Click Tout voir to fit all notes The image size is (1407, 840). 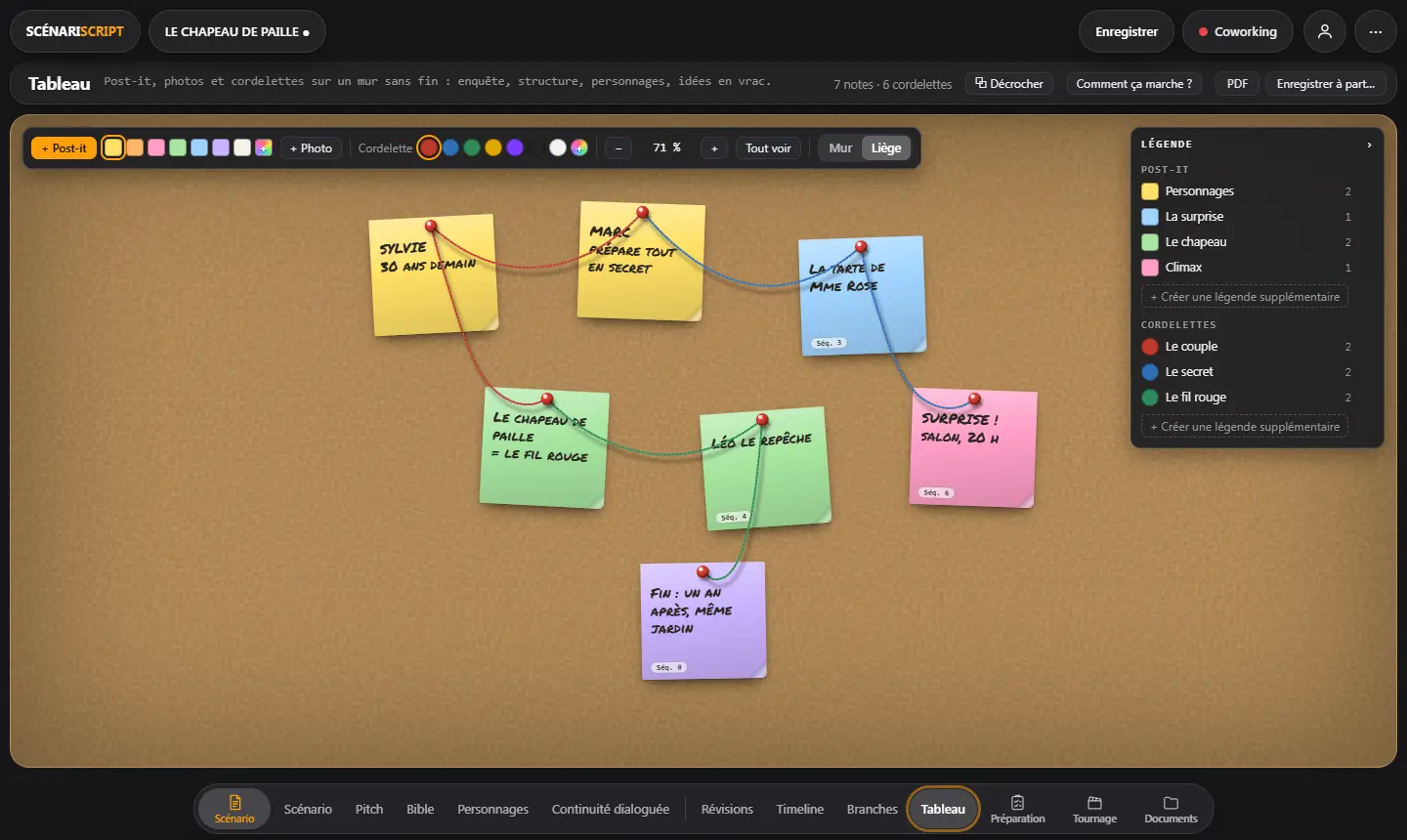(768, 147)
